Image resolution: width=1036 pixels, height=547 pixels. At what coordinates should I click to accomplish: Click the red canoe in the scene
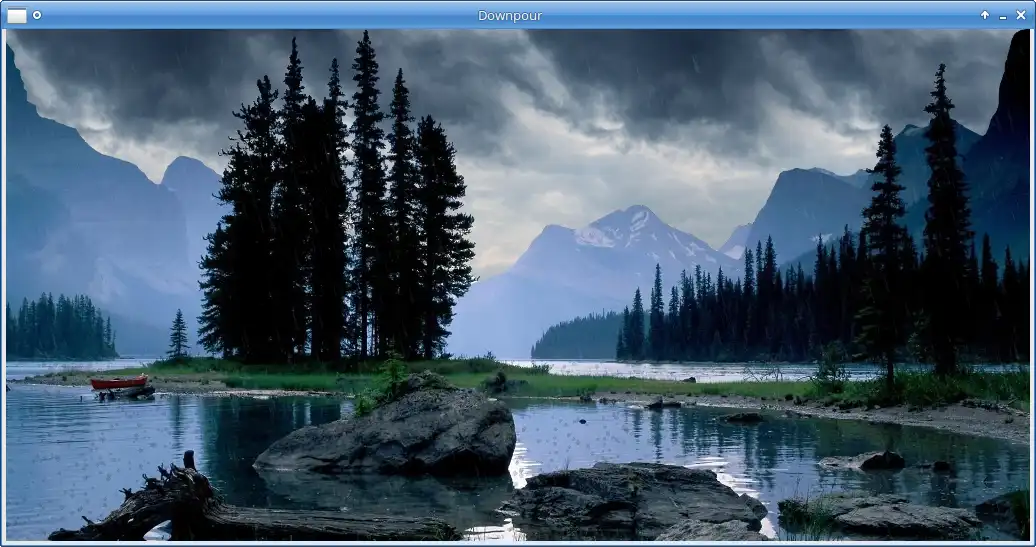119,382
